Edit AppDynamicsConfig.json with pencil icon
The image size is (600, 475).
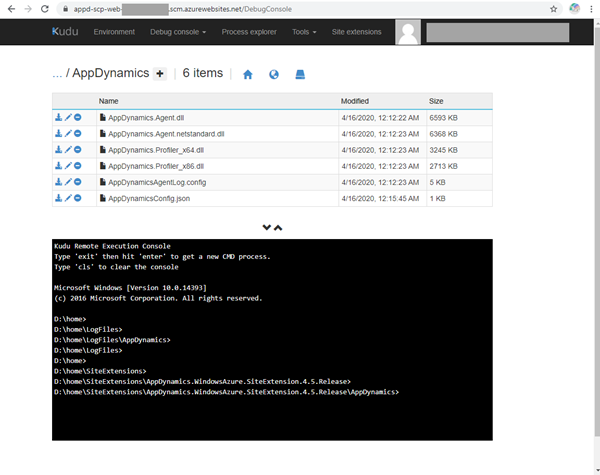click(68, 198)
